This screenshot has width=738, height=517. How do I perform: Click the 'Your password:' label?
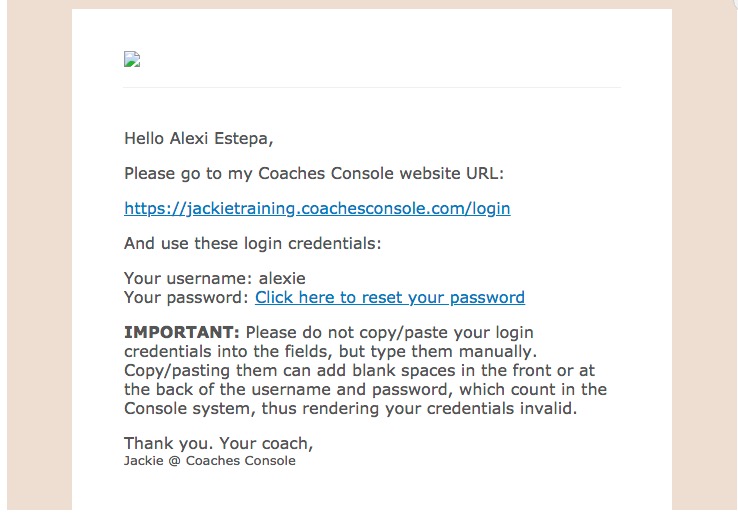point(186,298)
